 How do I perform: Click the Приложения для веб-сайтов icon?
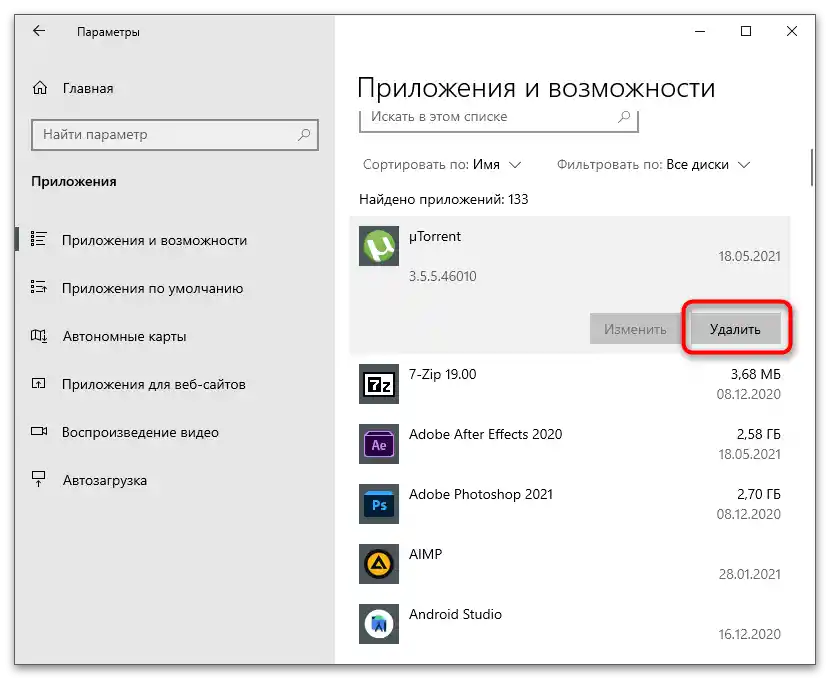39,384
